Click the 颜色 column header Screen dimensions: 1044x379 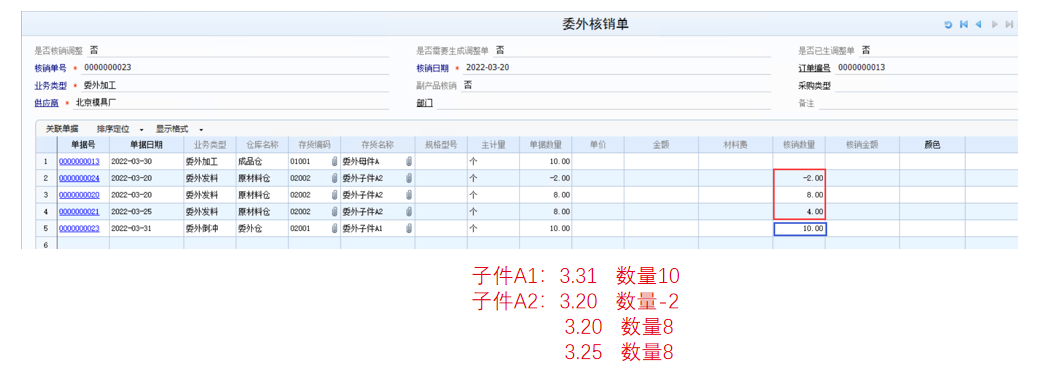(x=932, y=145)
